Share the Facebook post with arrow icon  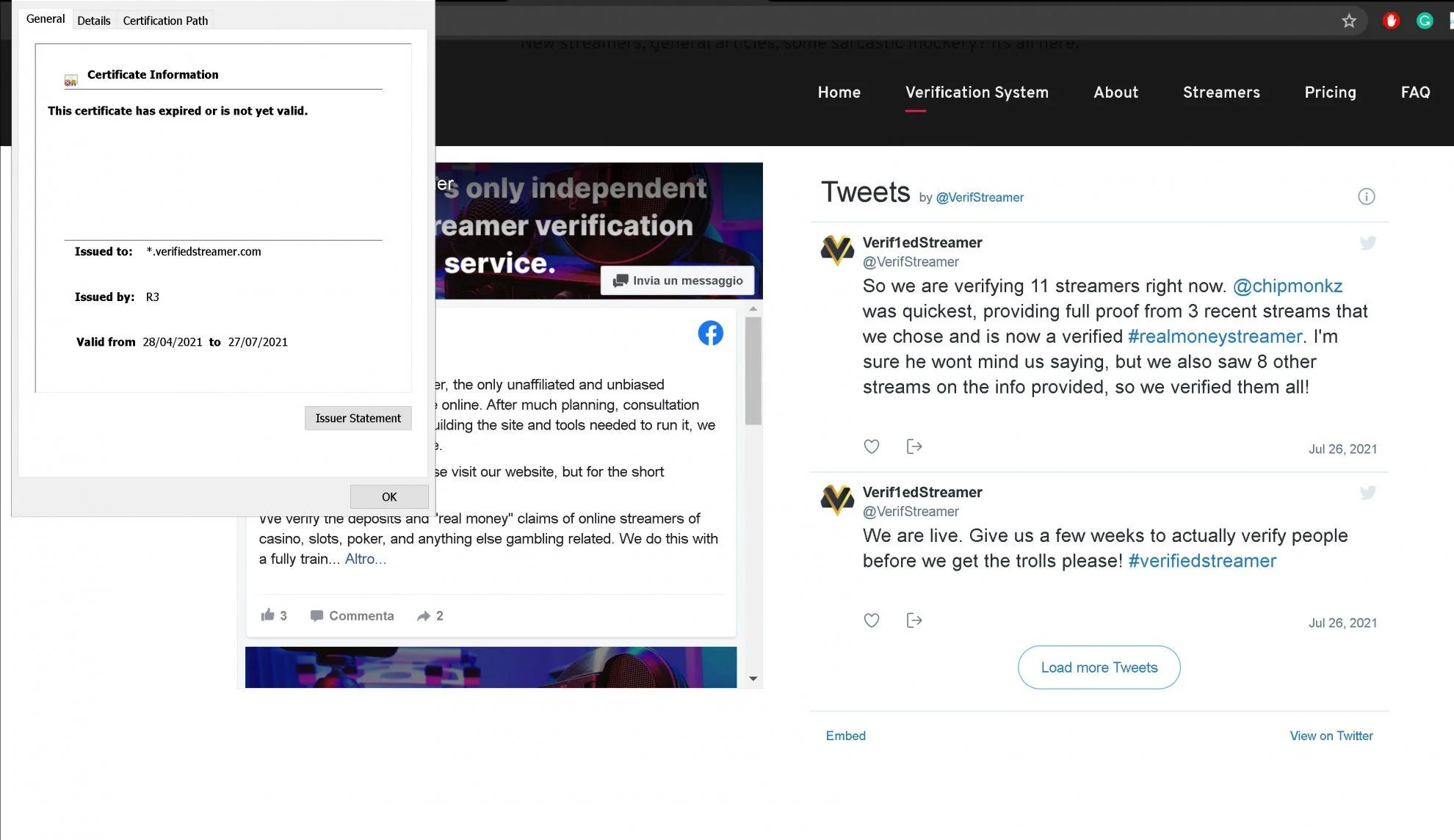(x=424, y=616)
